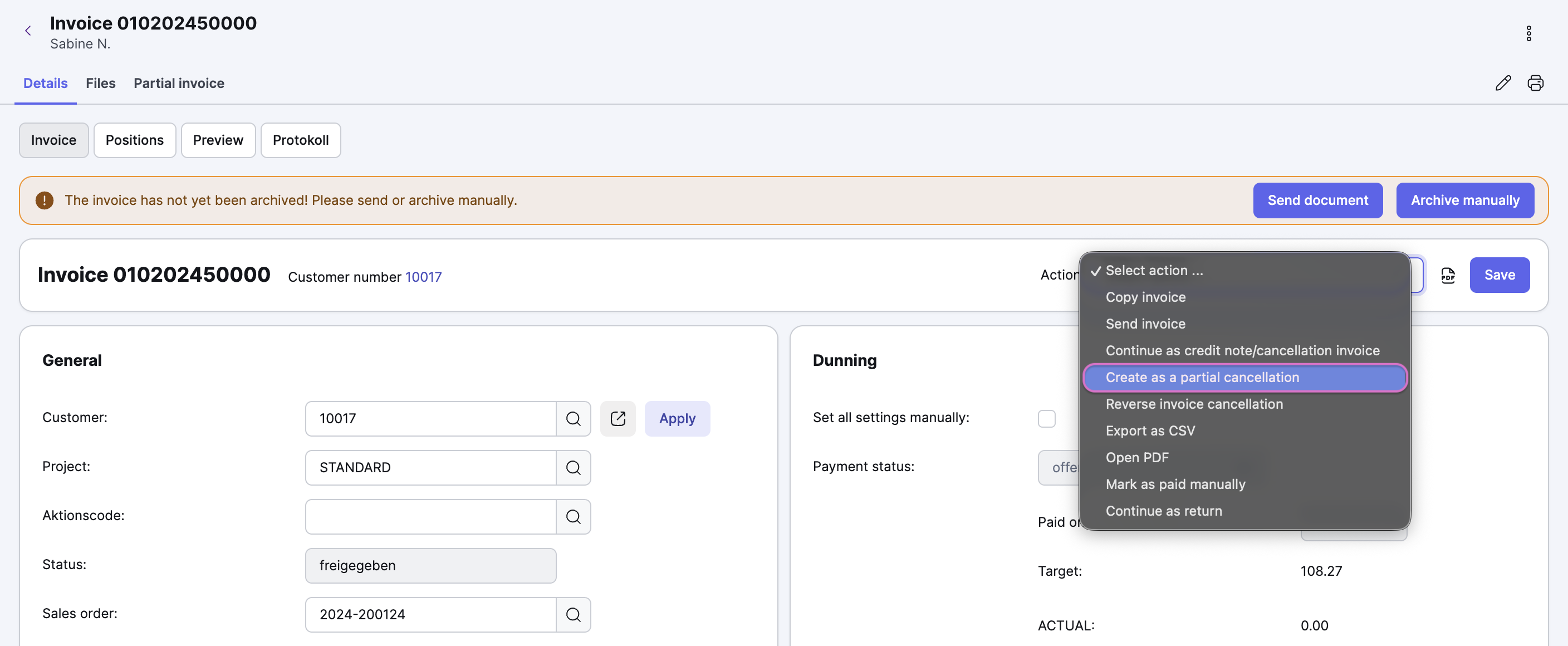This screenshot has width=1568, height=646.
Task: Search Aktionscode with magnifier icon
Action: 573,517
